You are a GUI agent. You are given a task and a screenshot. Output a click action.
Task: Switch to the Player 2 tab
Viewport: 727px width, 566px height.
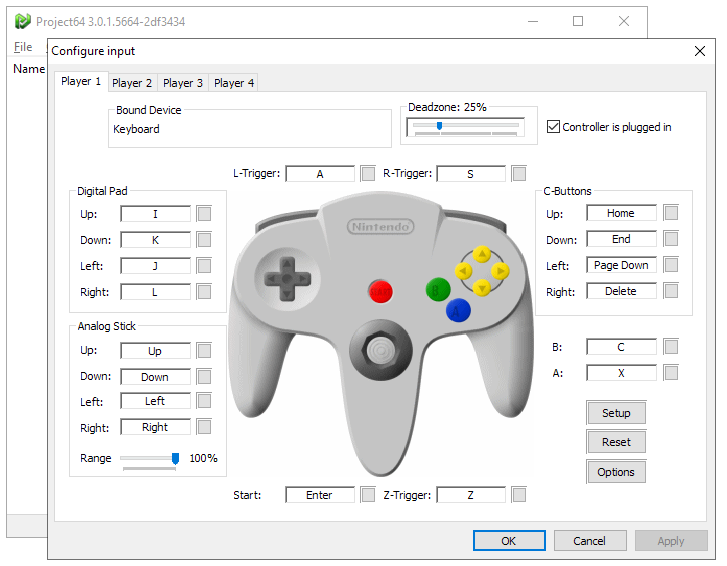tap(132, 83)
